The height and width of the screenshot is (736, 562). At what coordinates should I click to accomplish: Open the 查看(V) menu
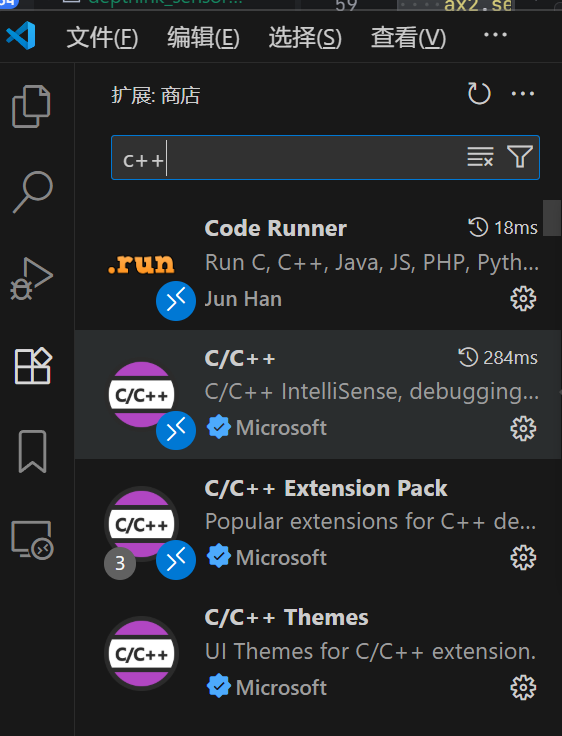point(408,38)
